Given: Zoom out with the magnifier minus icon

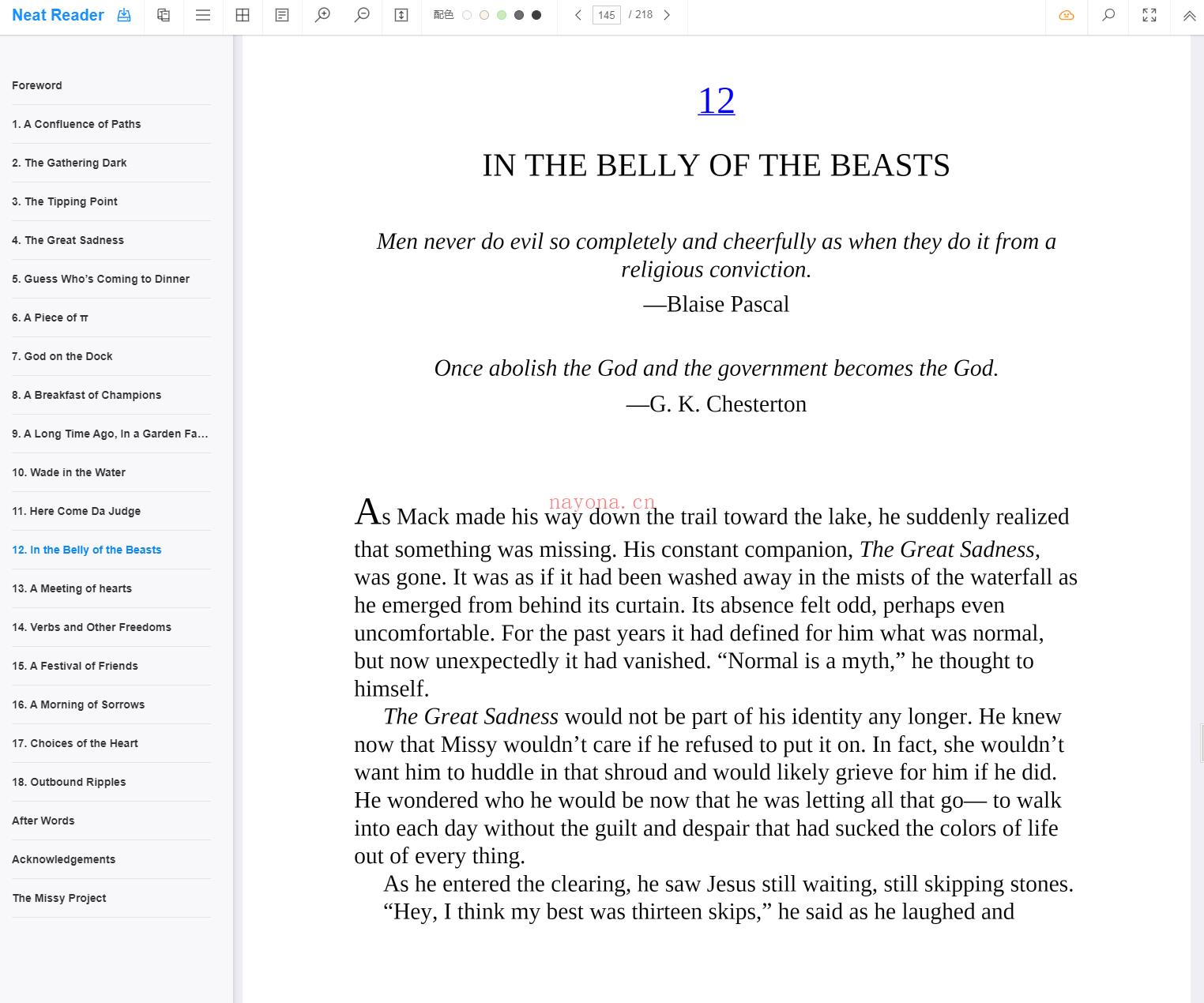Looking at the screenshot, I should point(362,15).
